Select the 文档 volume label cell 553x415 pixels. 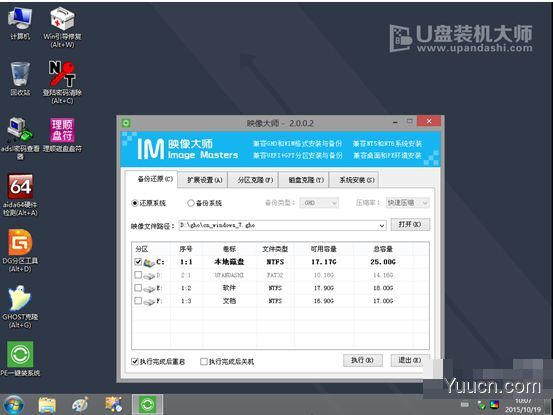229,301
